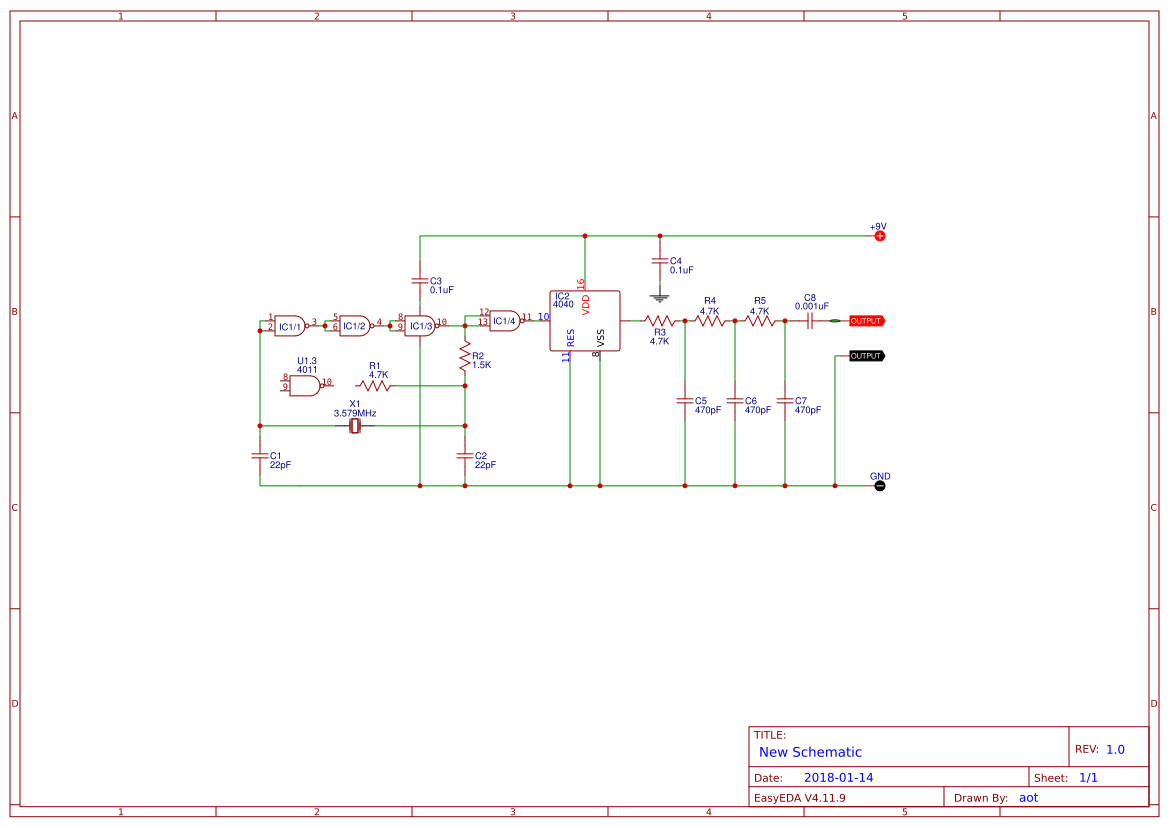Select the X1 3.579MHz crystal symbol
Image resolution: width=1169 pixels, height=827 pixels.
point(355,424)
